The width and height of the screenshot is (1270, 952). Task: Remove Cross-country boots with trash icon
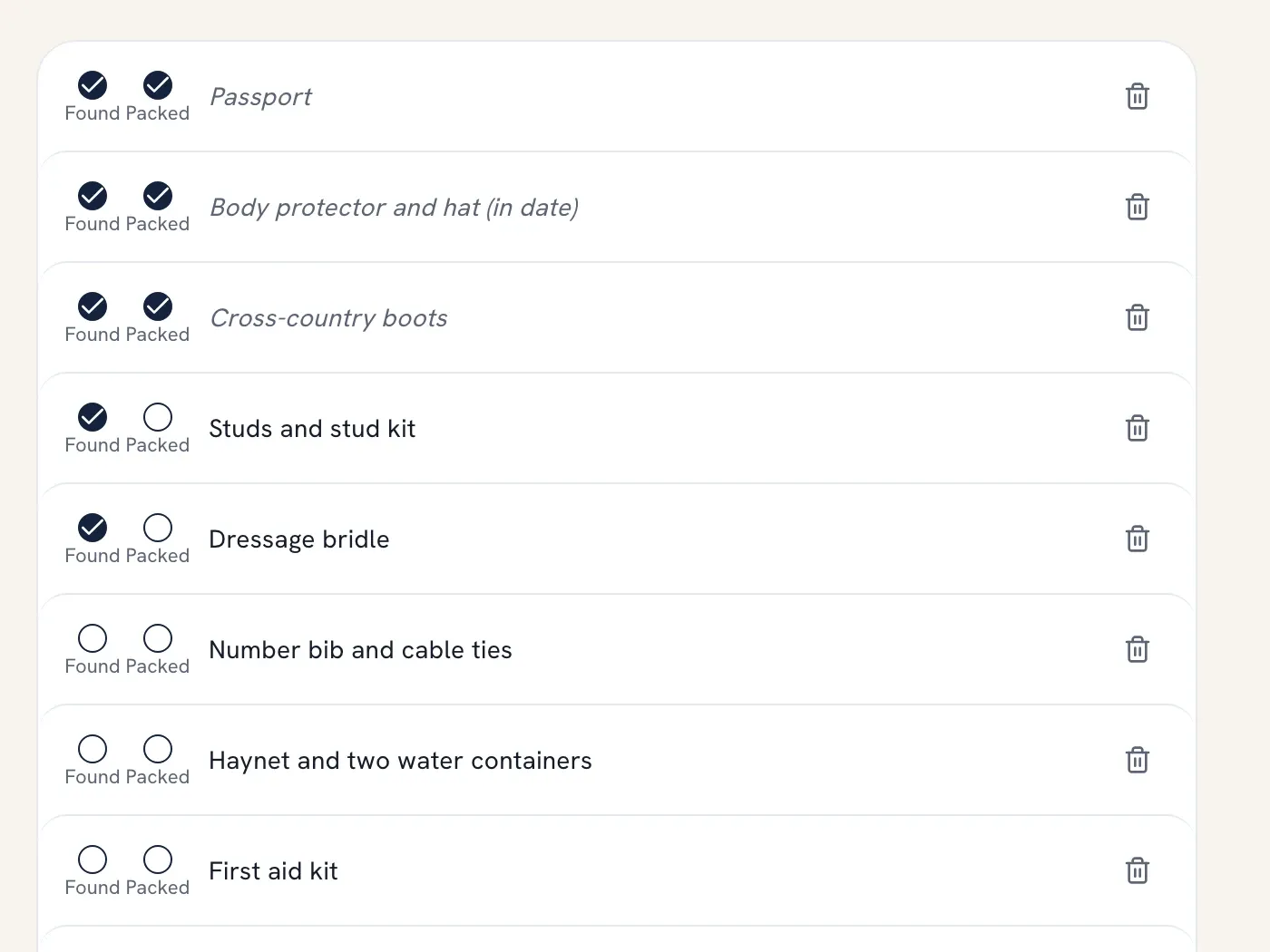(x=1137, y=317)
